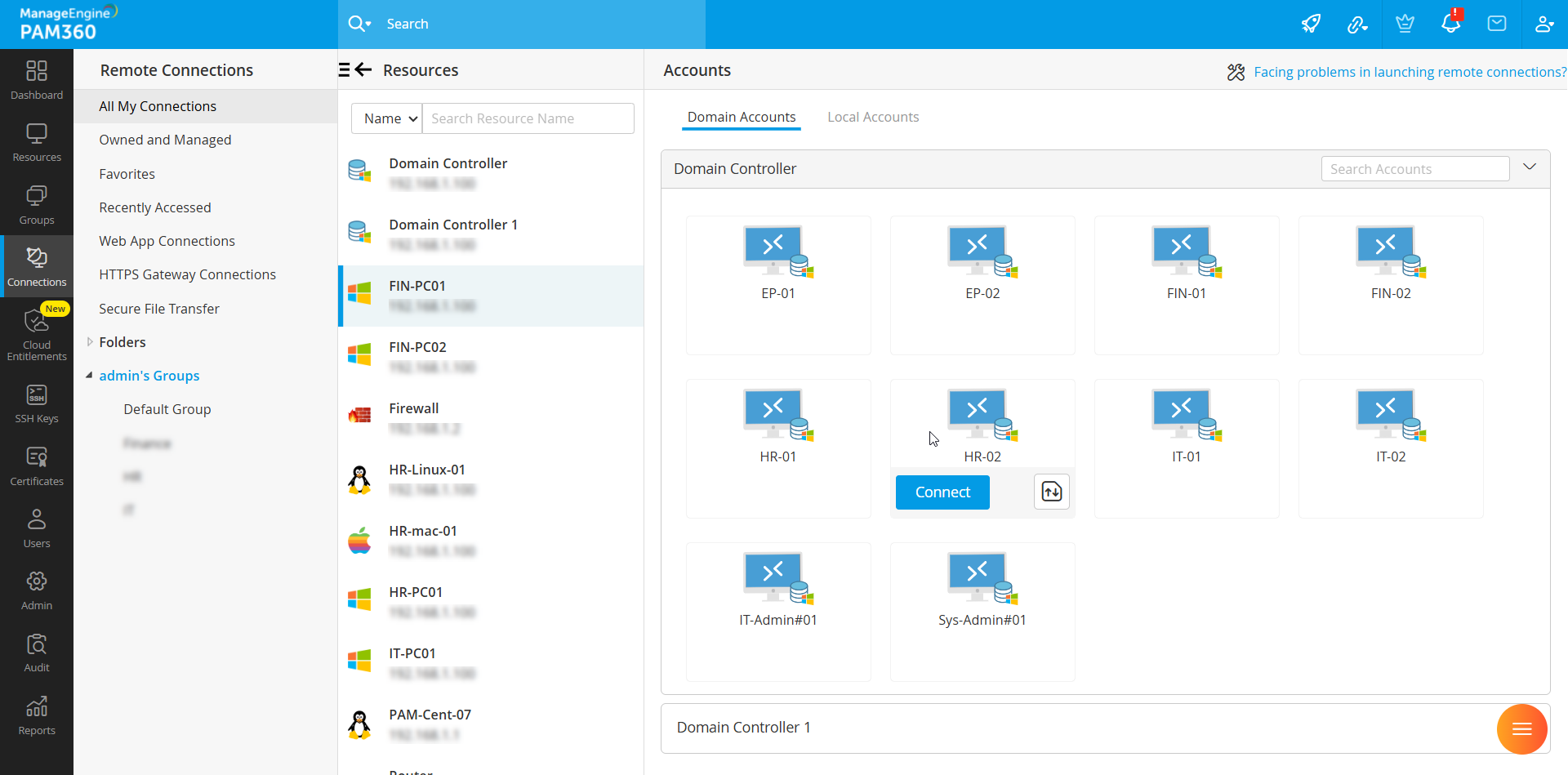Select the IT-Admin#01 account tile
1568x775 pixels.
coord(778,590)
